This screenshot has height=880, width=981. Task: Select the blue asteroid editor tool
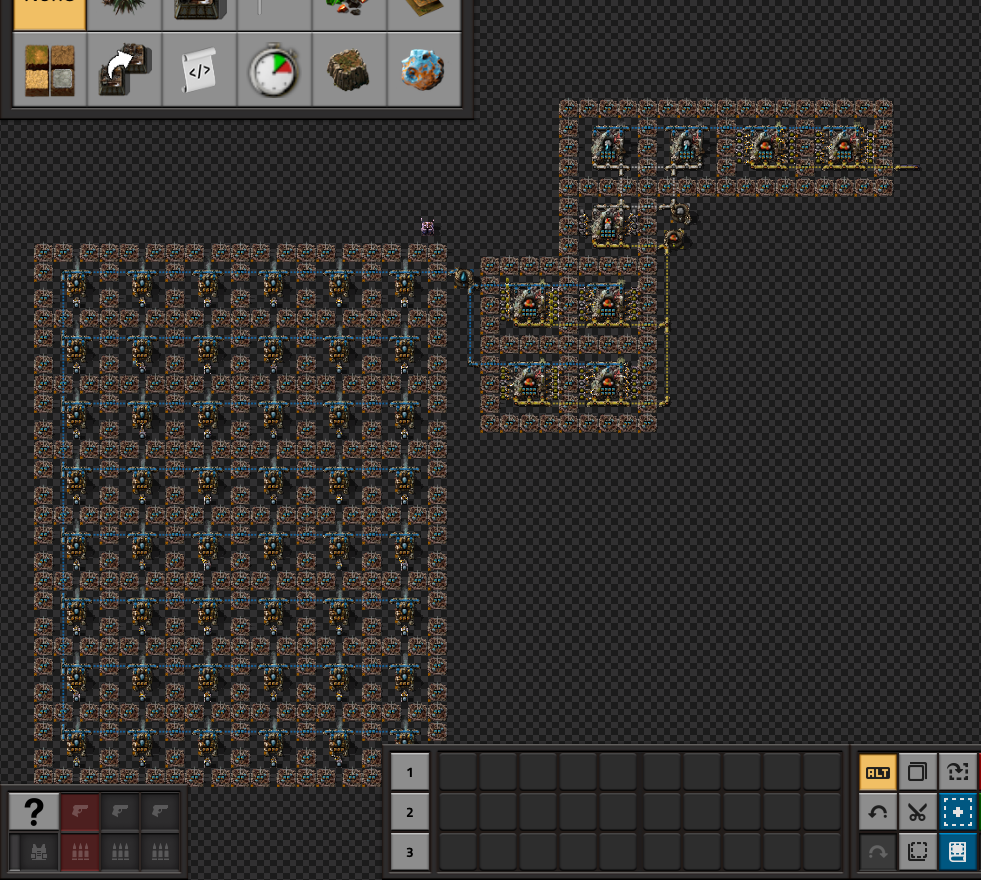tap(424, 69)
